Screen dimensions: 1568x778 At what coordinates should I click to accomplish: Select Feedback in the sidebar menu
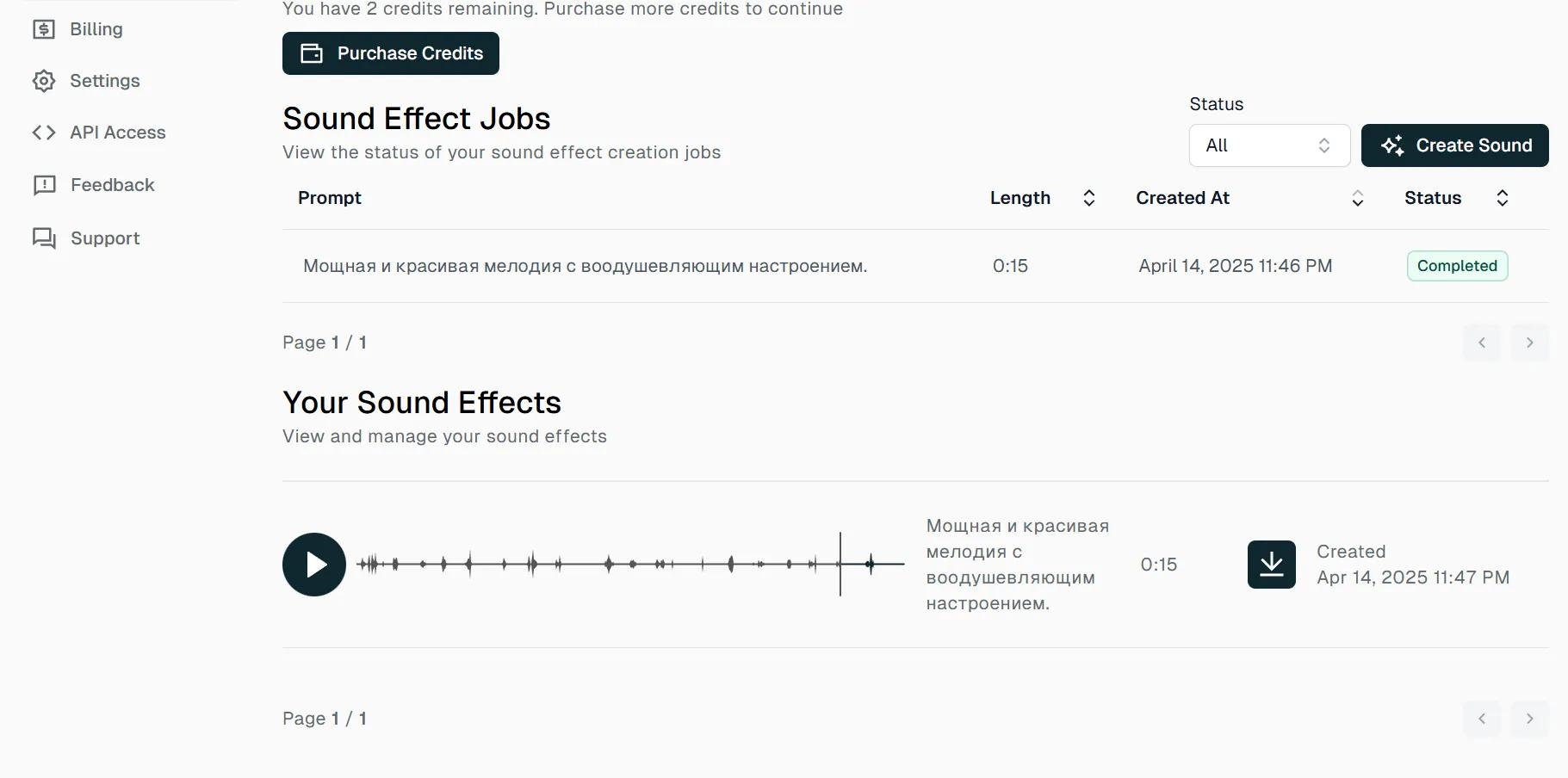[x=112, y=185]
